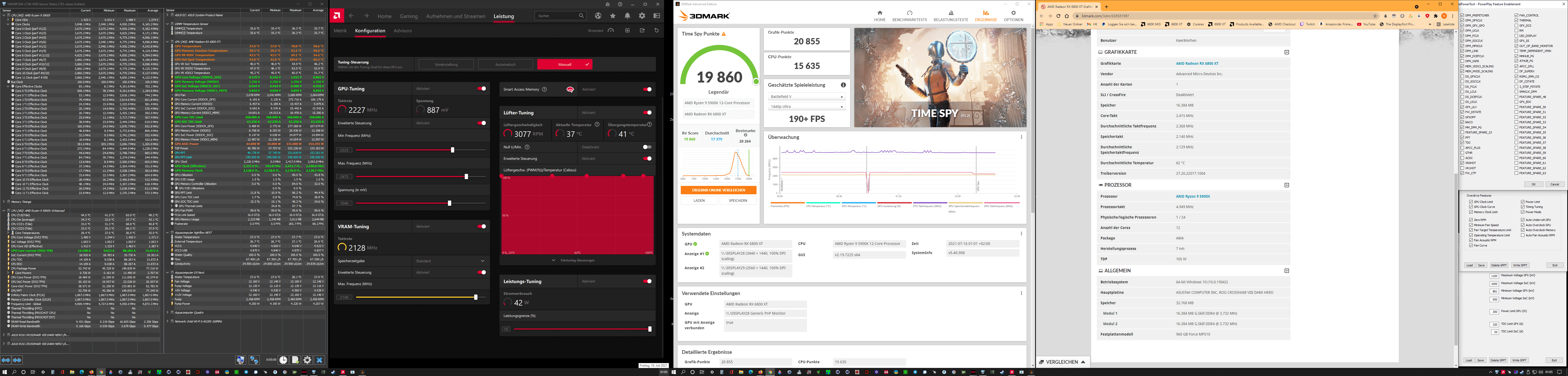Image resolution: width=1568 pixels, height=376 pixels.
Task: Open Radeon favorites star icon
Action: [613, 16]
